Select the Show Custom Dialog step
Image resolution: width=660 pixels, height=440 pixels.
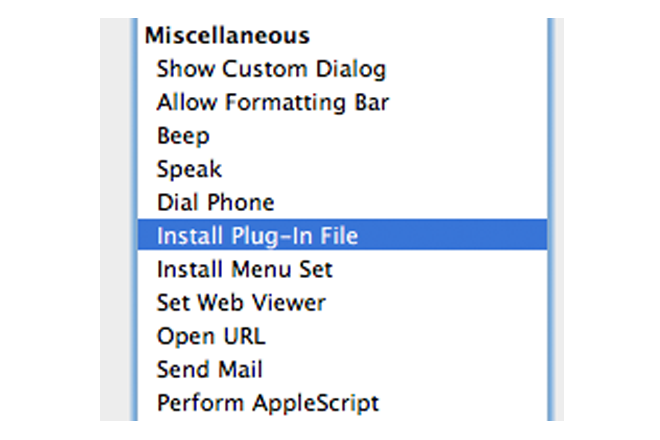coord(270,69)
